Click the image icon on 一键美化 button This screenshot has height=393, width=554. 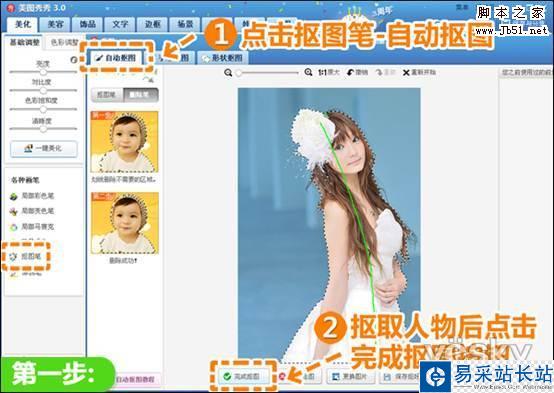tap(28, 148)
